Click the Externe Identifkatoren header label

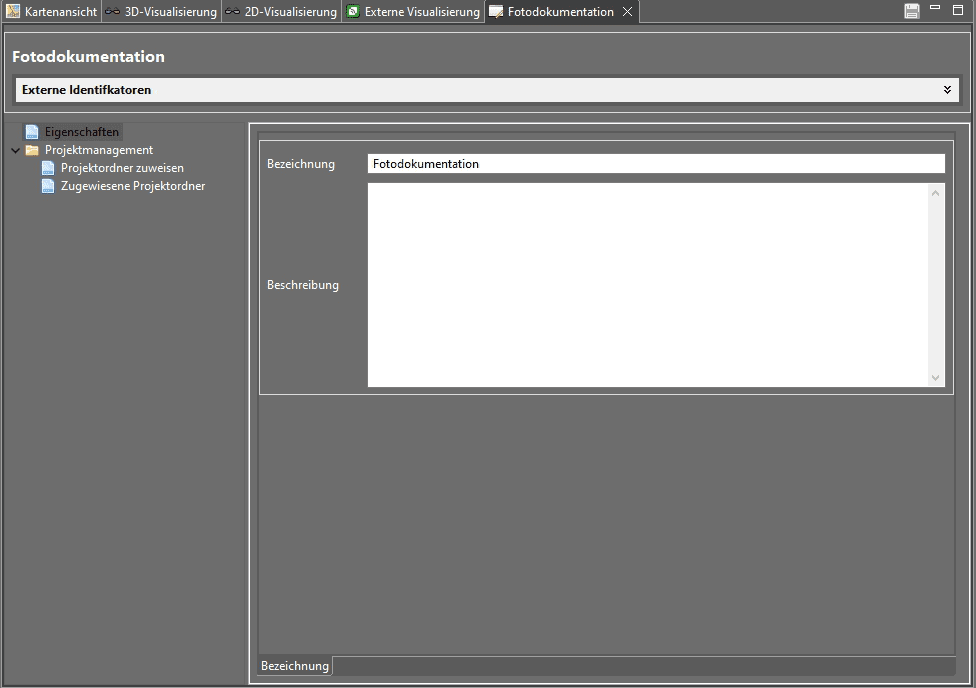pyautogui.click(x=87, y=90)
